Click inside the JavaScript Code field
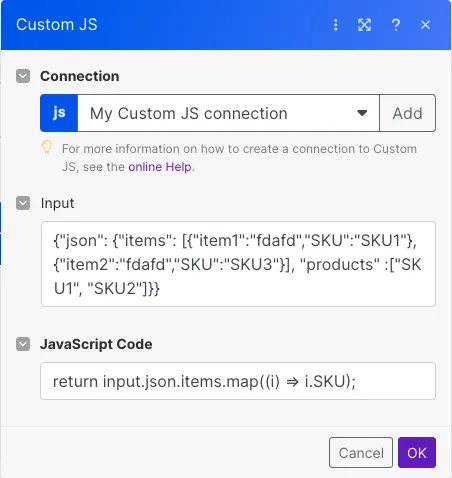The image size is (452, 478). point(238,381)
